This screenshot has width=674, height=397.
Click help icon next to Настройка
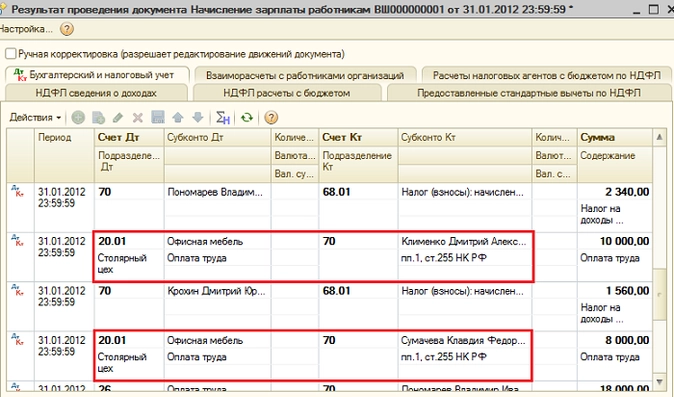pyautogui.click(x=67, y=29)
